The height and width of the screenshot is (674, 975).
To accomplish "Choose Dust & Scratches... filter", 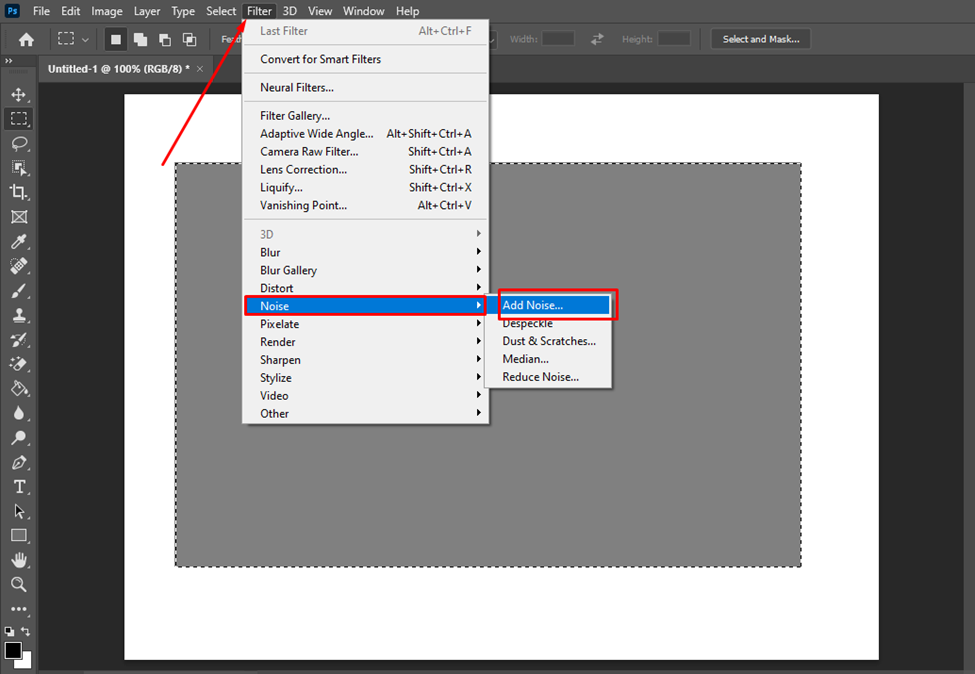I will 548,341.
